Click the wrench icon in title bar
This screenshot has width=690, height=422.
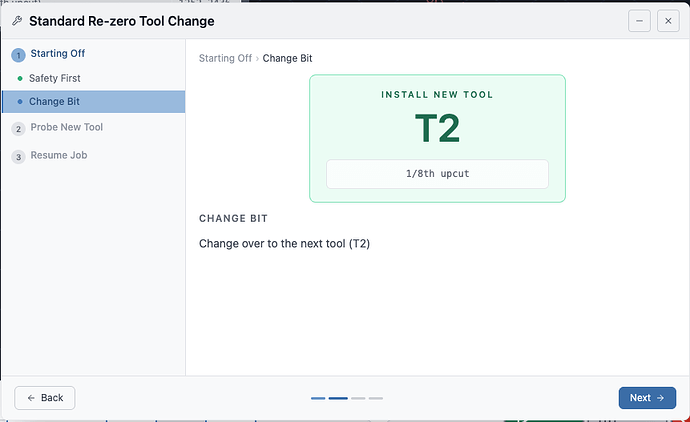click(17, 21)
